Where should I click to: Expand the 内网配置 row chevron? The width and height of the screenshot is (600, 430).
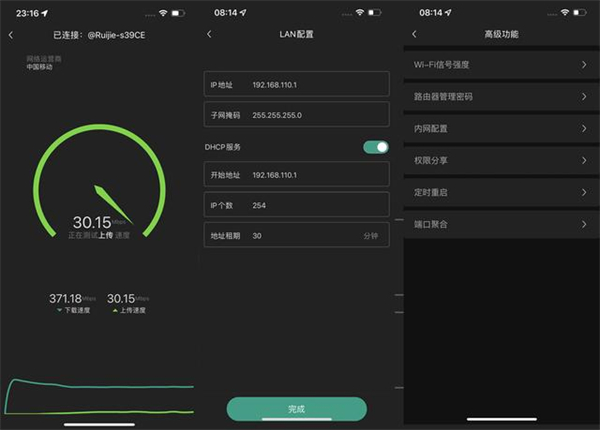(583, 129)
